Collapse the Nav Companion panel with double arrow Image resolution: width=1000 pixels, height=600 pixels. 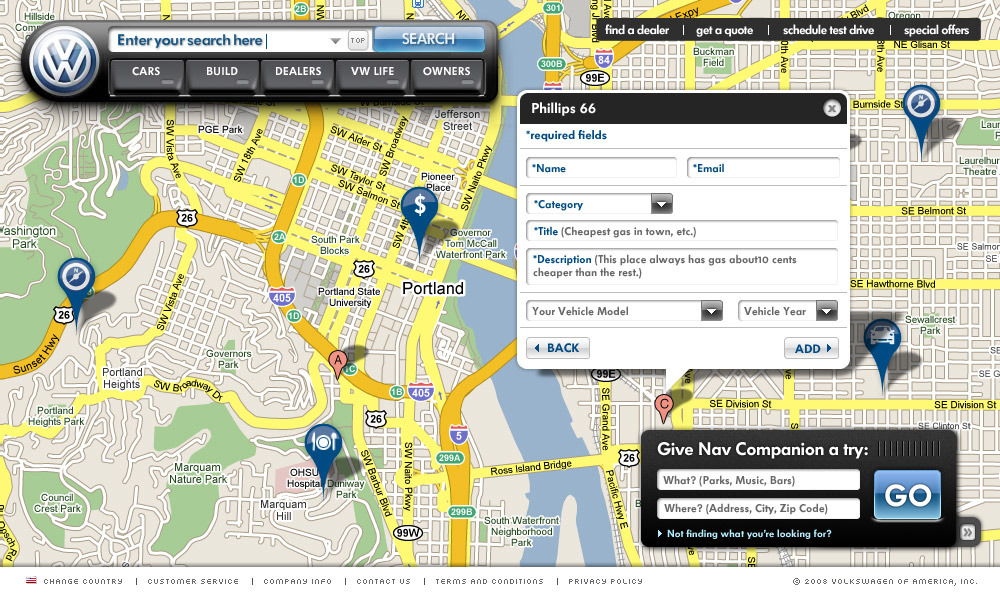click(x=967, y=532)
